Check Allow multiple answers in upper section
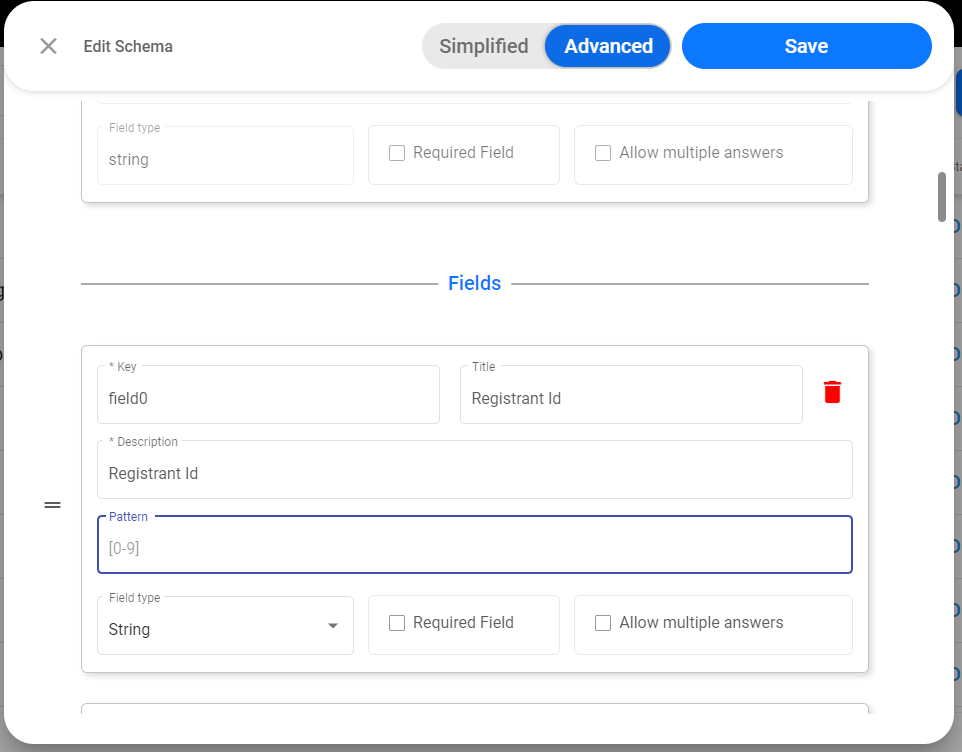962x752 pixels. pyautogui.click(x=603, y=153)
